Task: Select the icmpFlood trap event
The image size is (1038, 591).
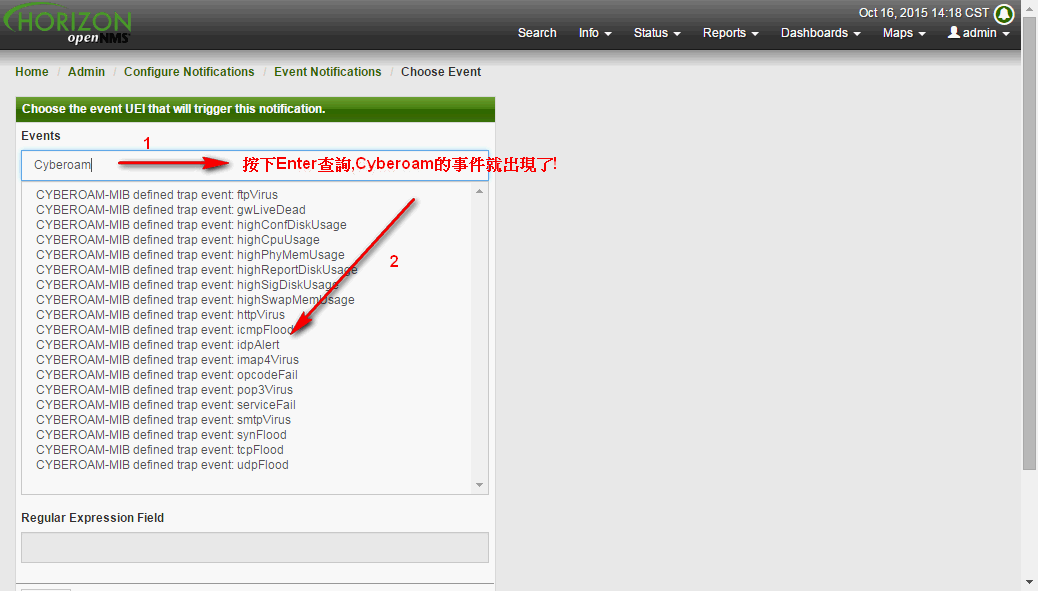Action: coord(165,330)
